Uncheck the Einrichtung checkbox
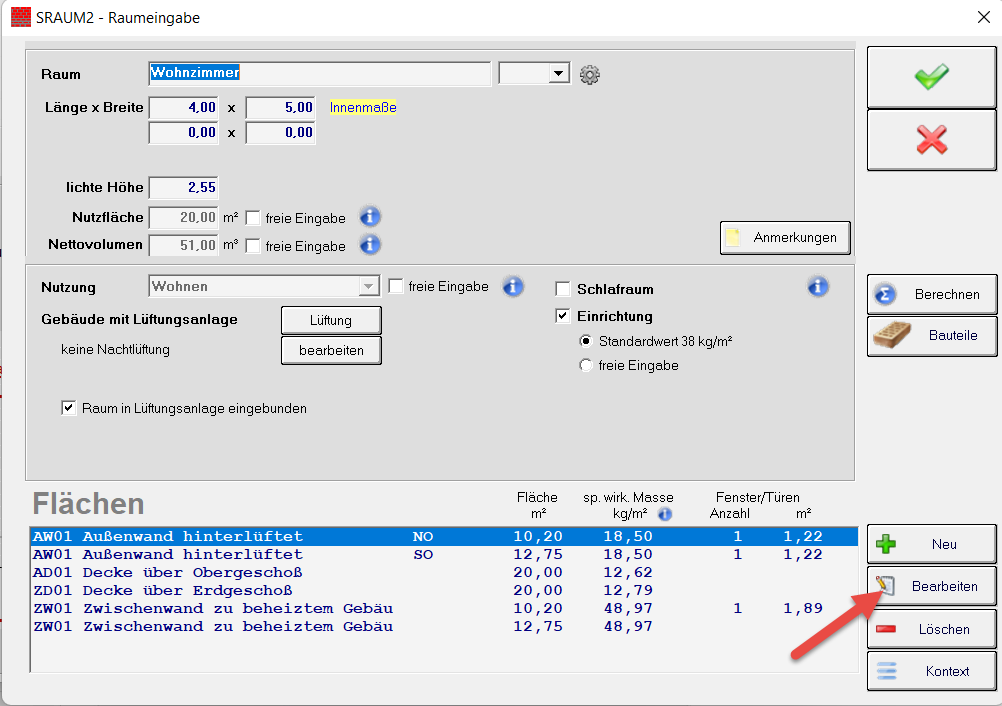Viewport: 1002px width, 706px height. tap(563, 316)
